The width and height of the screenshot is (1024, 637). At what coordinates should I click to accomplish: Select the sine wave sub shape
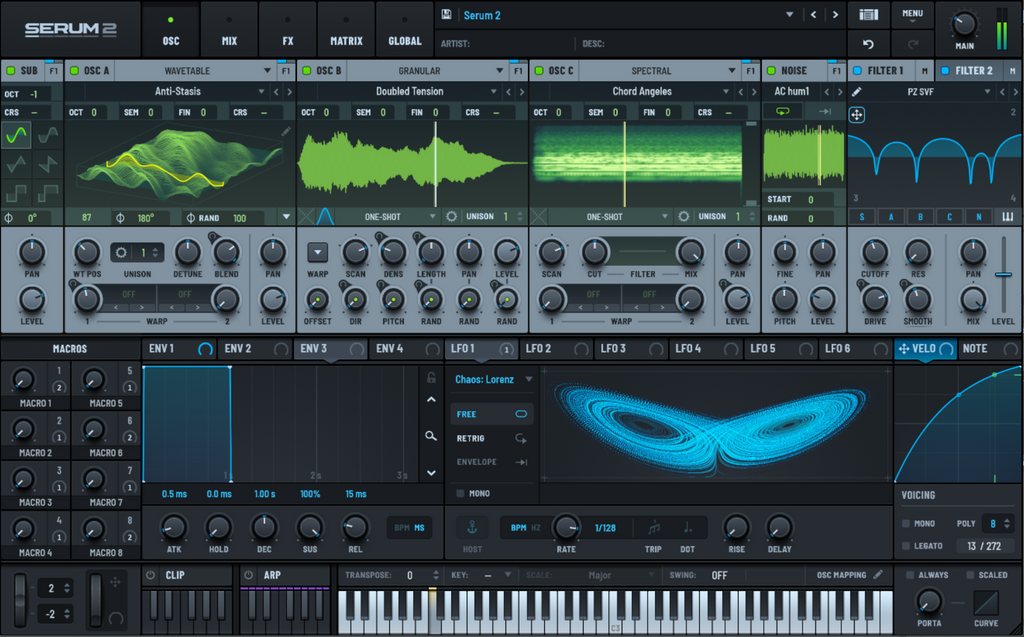pos(16,135)
